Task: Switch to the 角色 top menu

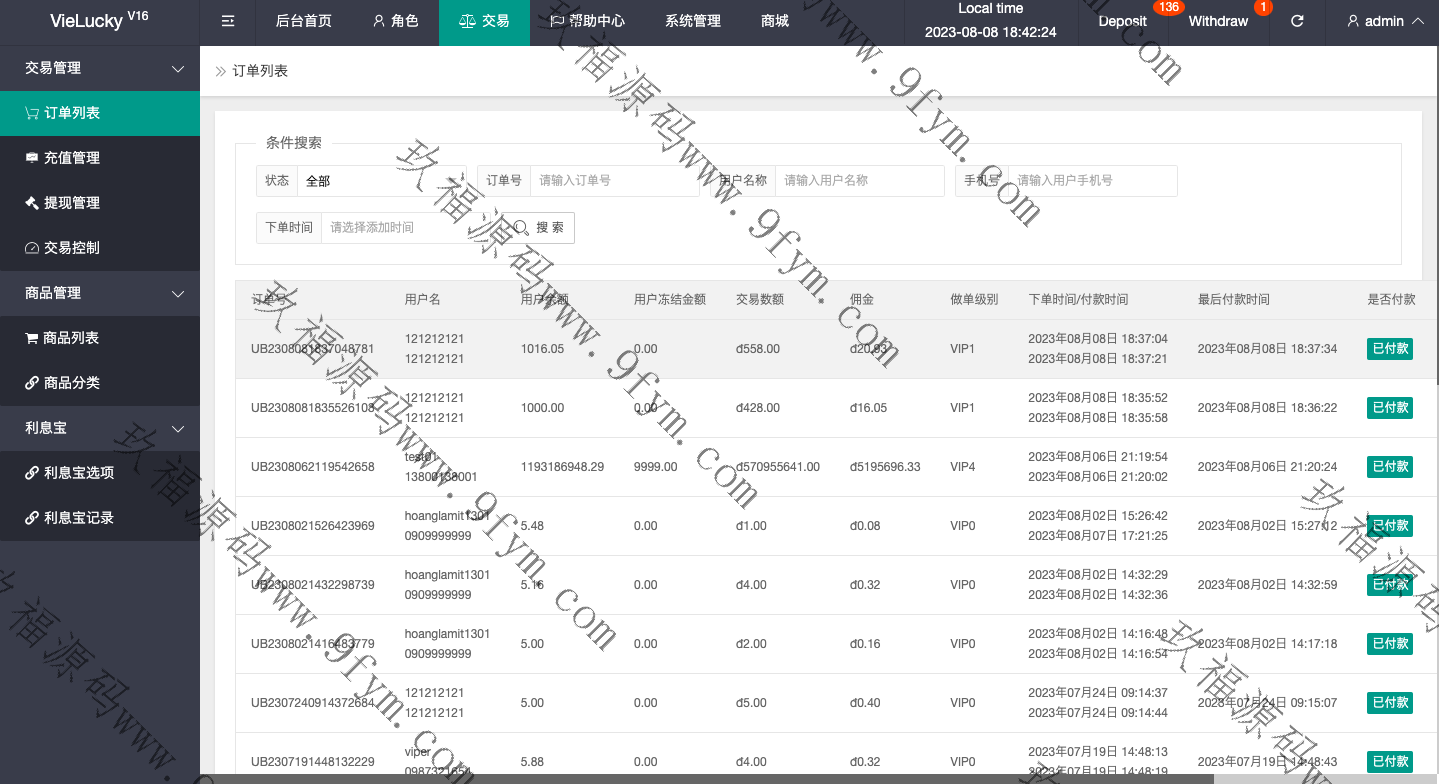Action: click(395, 21)
